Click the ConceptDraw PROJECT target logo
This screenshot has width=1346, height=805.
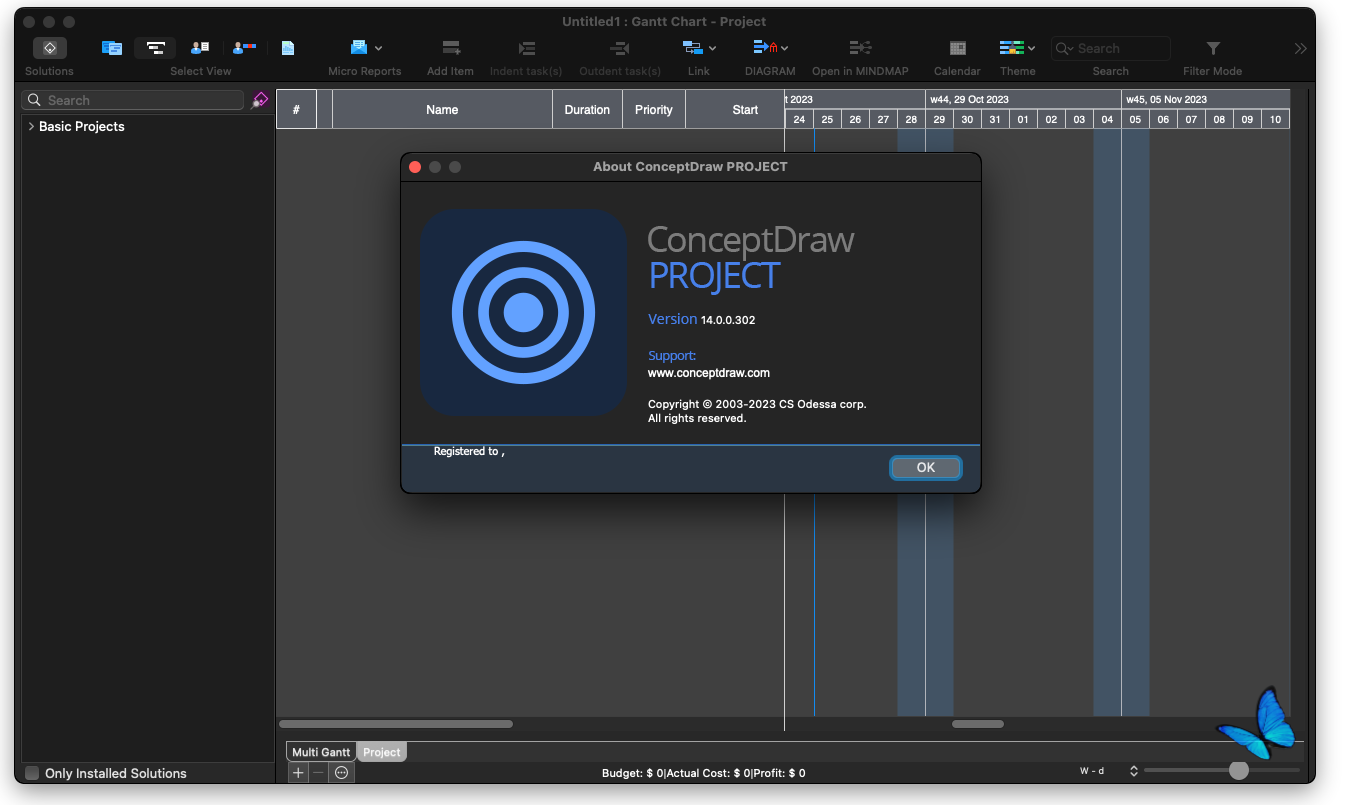[x=523, y=313]
